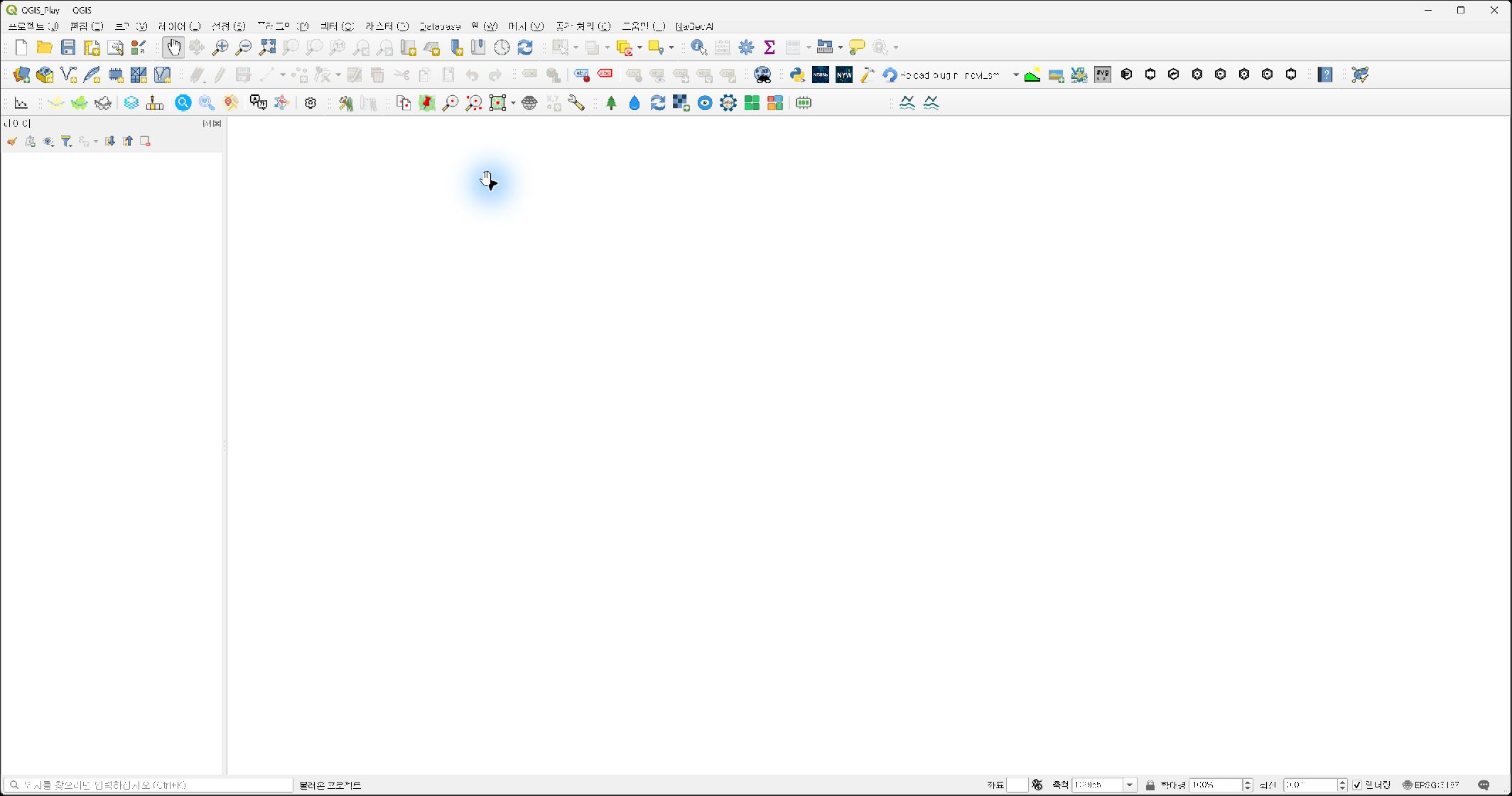
Task: Zoom to full extent
Action: coord(267,48)
